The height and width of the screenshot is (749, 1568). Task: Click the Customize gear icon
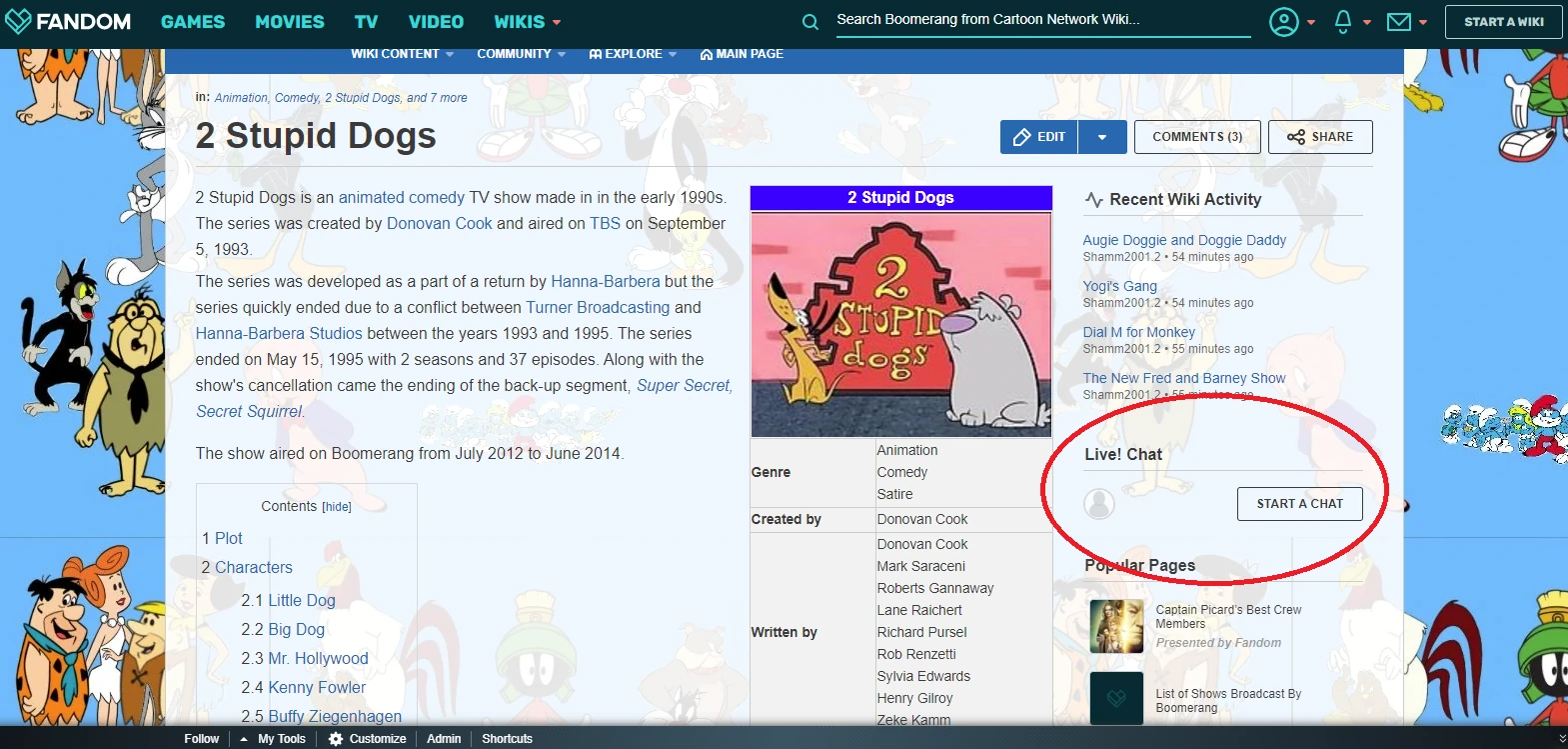(336, 739)
